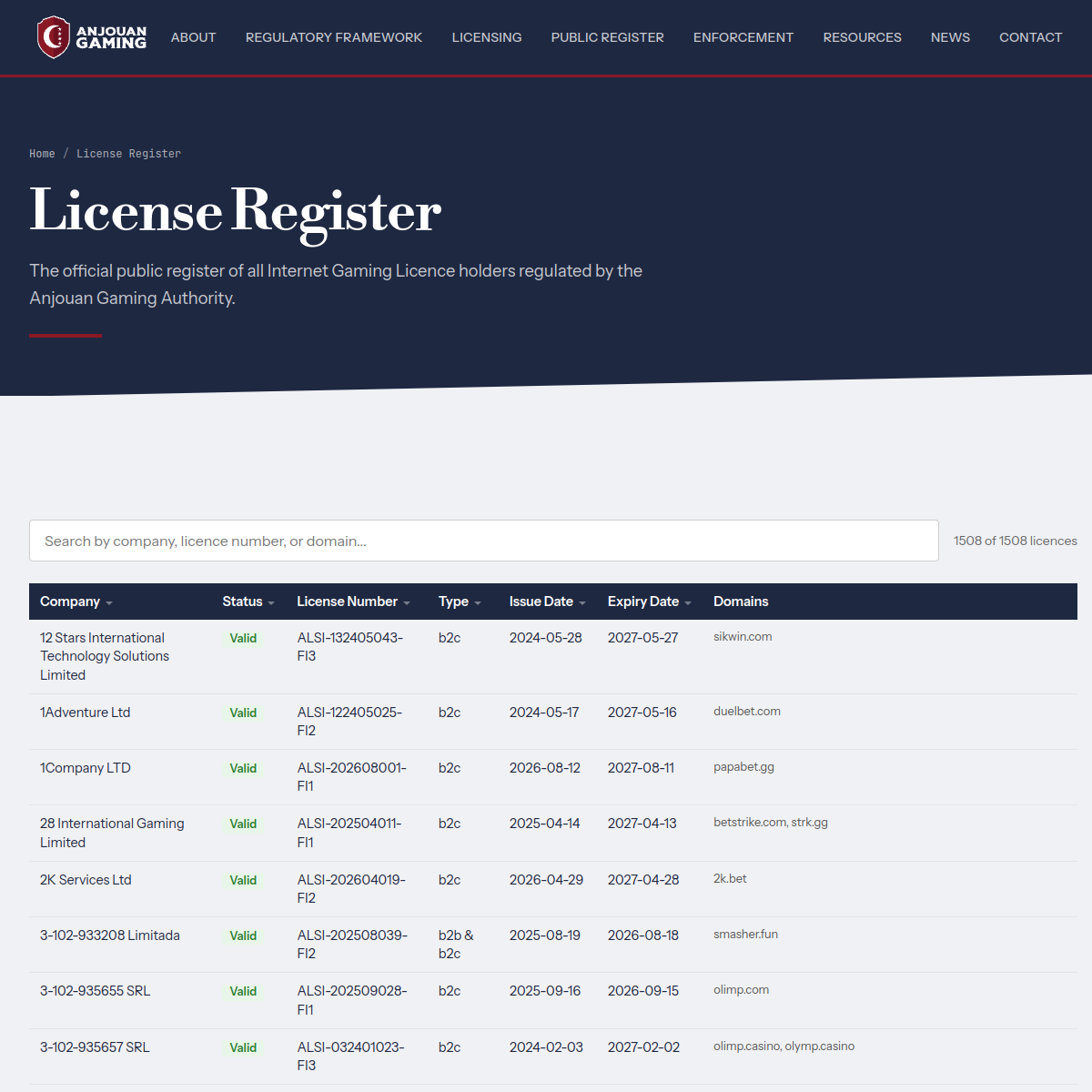Image resolution: width=1092 pixels, height=1092 pixels.
Task: Click license number ALSI-122405025-FI2
Action: [x=349, y=722]
